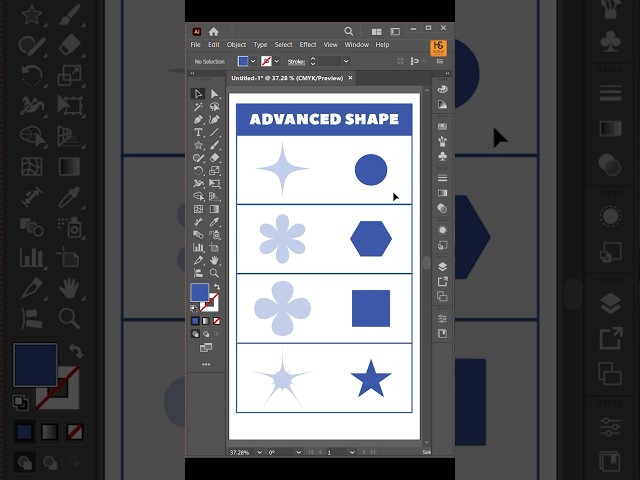The image size is (640, 480).
Task: Enable Draw Normal mode
Action: 195,334
